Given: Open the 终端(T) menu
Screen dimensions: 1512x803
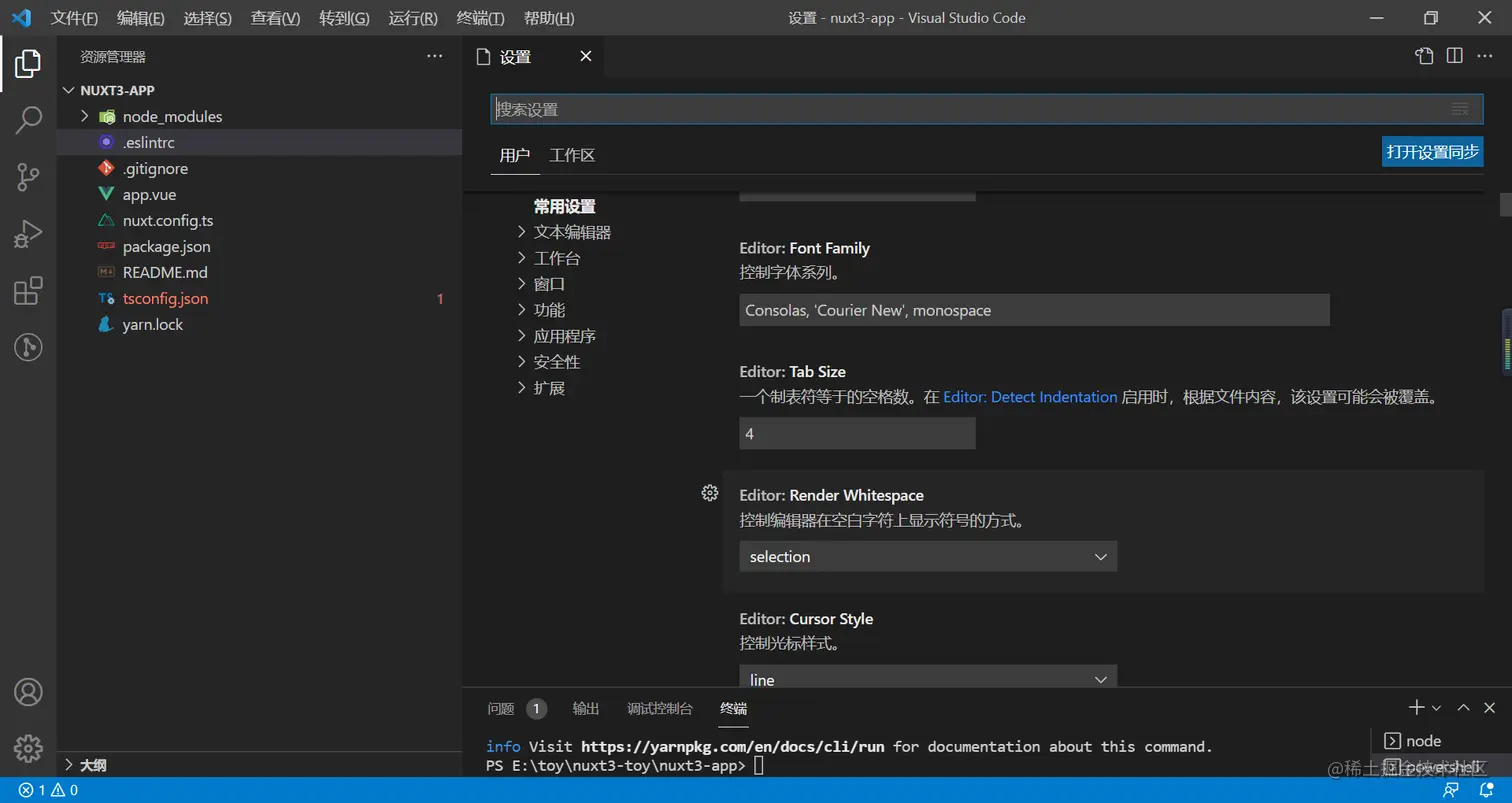Looking at the screenshot, I should tap(480, 18).
